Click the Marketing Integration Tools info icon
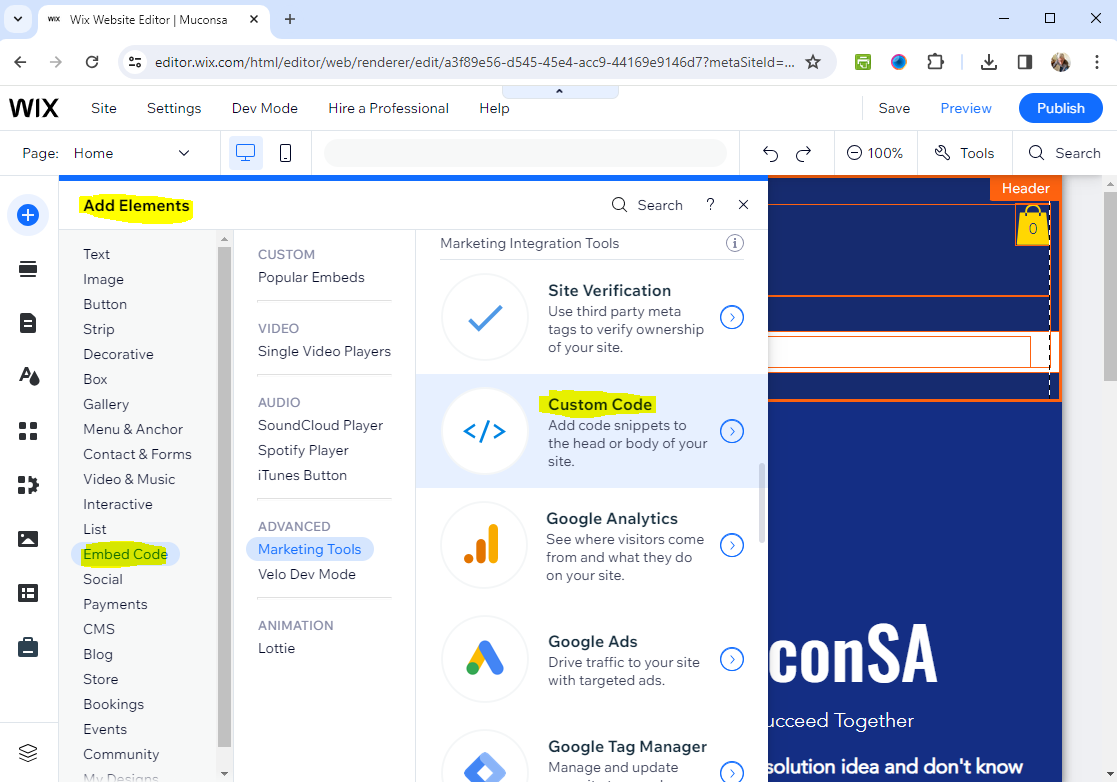Screen dimensions: 1117x782 tap(734, 243)
